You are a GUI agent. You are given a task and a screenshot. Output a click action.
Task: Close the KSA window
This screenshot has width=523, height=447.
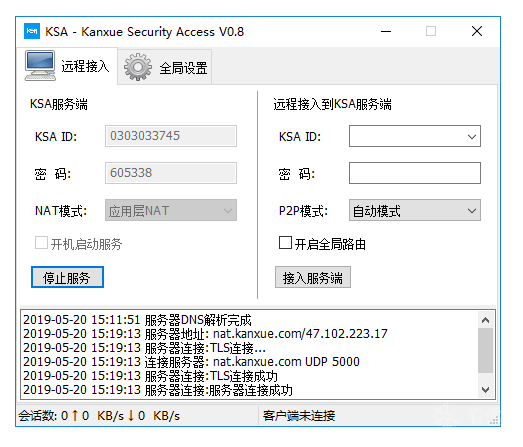point(477,31)
